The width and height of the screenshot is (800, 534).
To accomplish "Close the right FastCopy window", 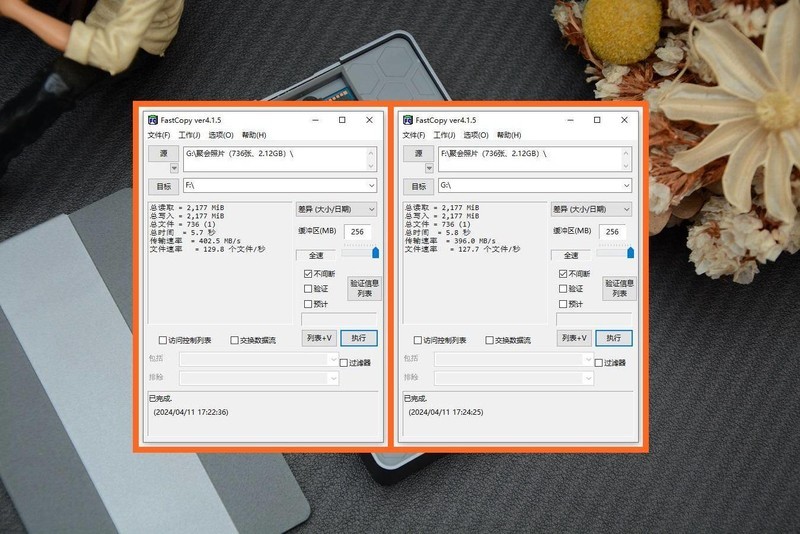I will point(624,120).
